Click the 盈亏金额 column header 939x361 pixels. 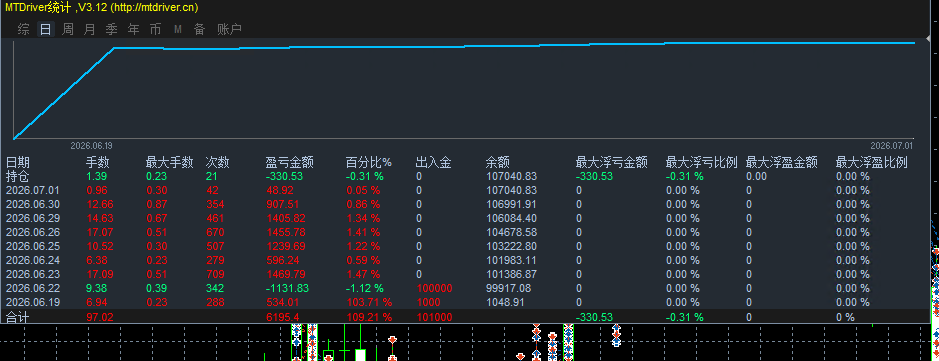click(290, 162)
